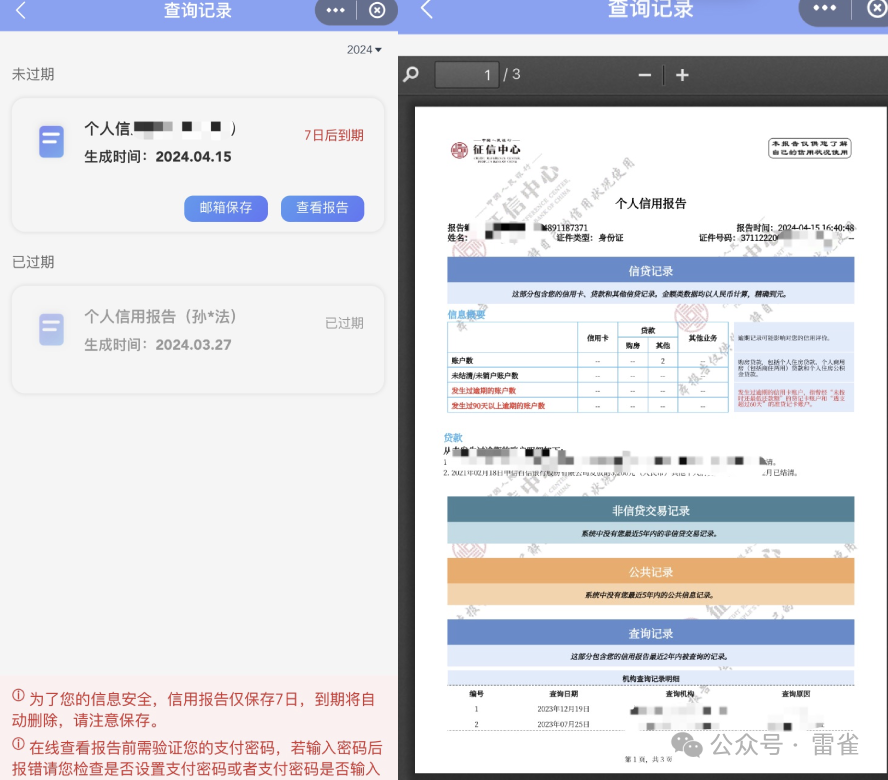888x780 pixels.
Task: Click the 查询原因 column header
Action: (795, 694)
